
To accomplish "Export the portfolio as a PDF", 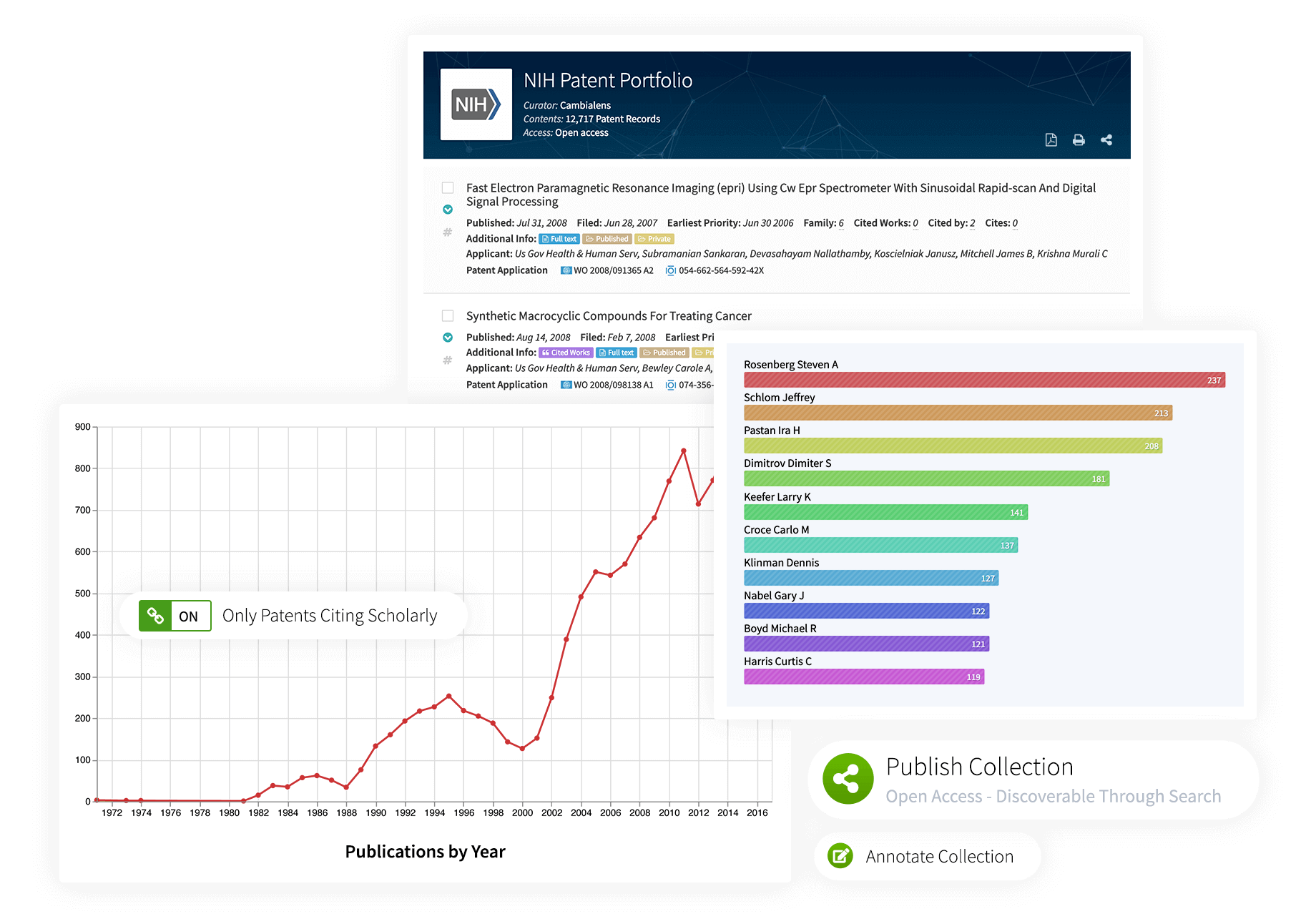I will pos(1051,140).
